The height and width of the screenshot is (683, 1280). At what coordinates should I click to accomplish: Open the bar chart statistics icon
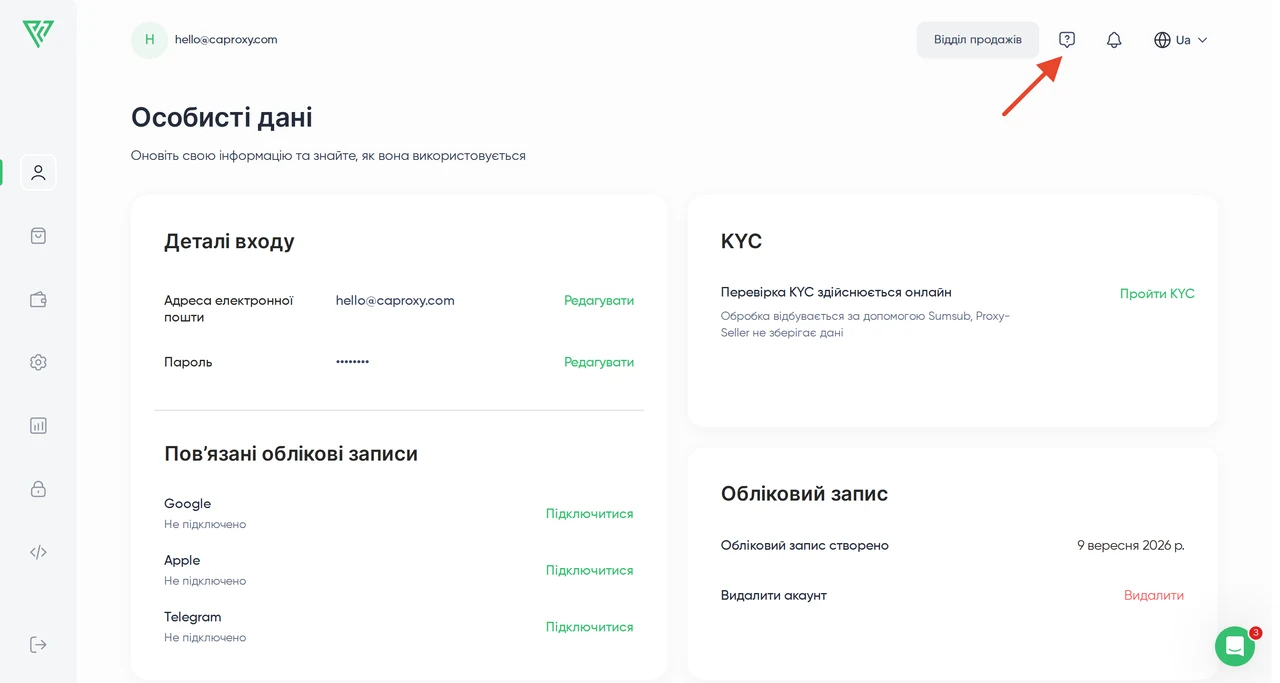coord(38,425)
